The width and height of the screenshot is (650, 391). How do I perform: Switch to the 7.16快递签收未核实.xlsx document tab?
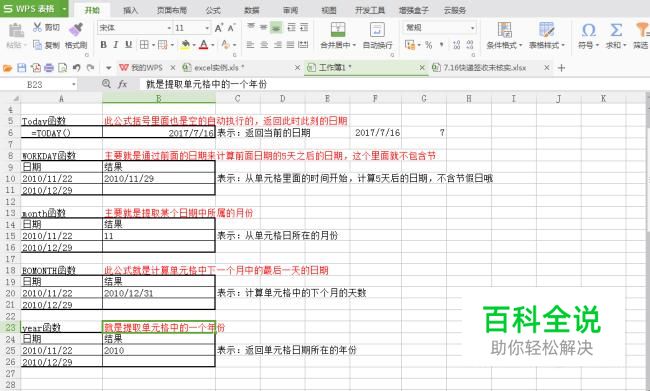tap(491, 68)
